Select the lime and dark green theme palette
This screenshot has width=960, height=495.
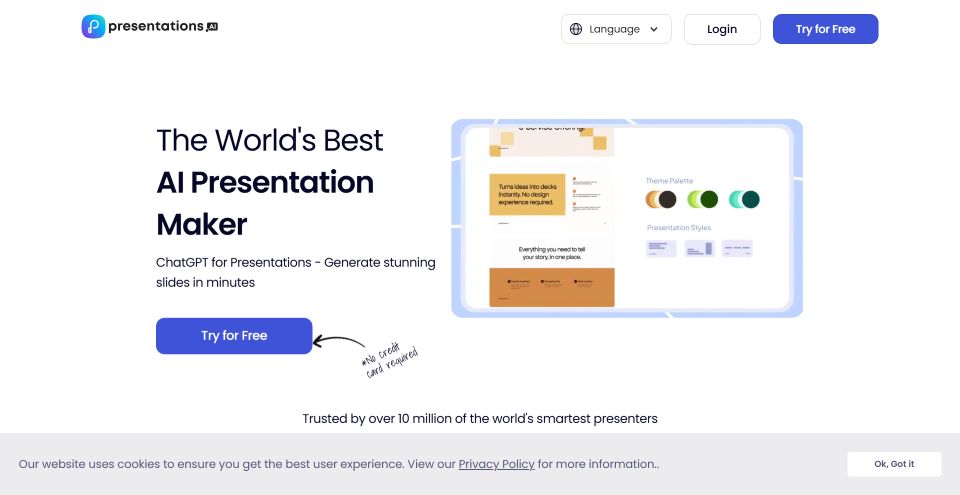[x=702, y=199]
